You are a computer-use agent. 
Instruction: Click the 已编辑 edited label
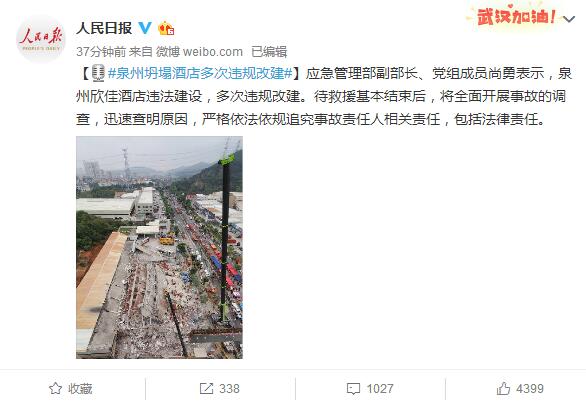coord(269,52)
